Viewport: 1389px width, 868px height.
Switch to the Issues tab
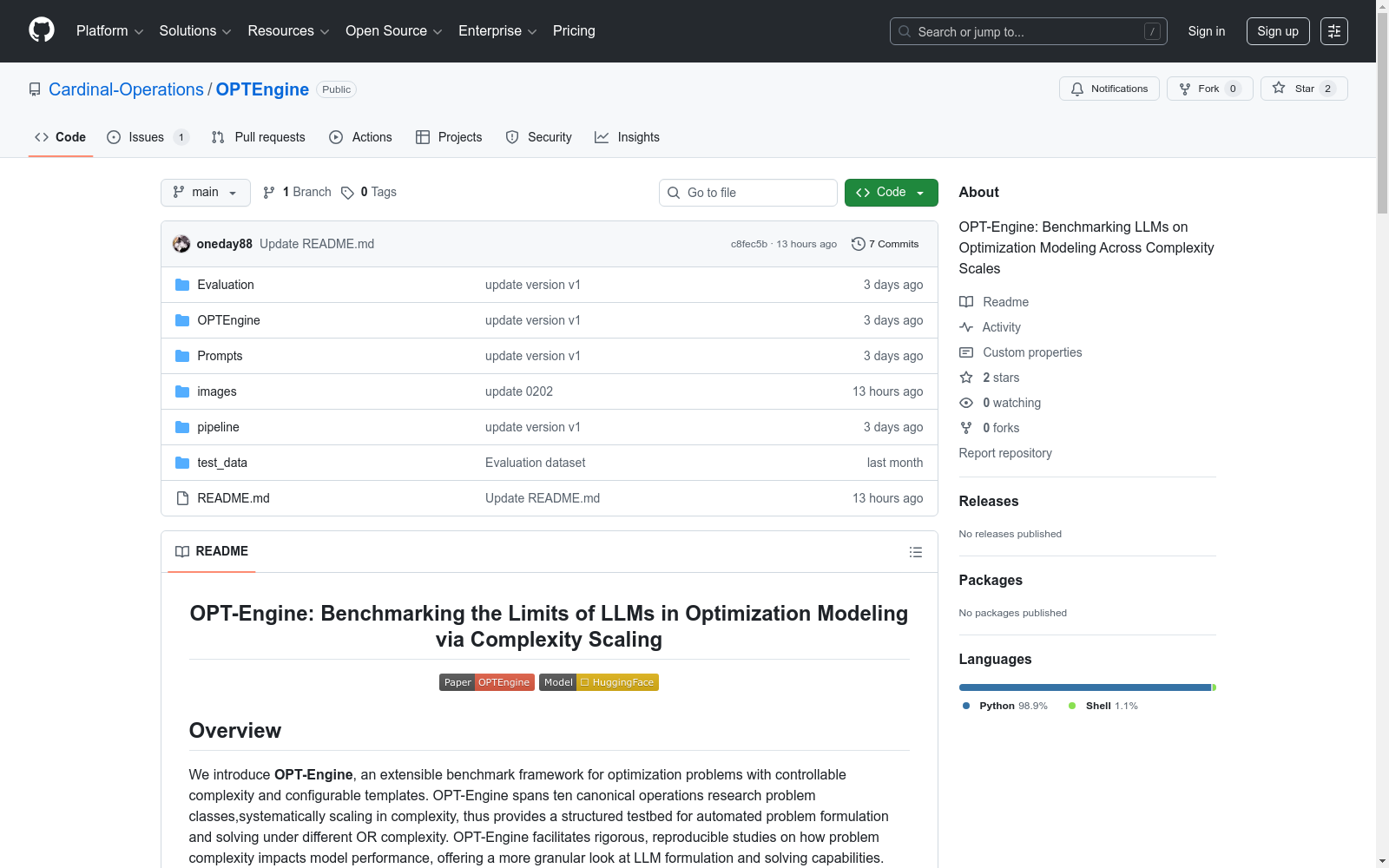click(x=148, y=137)
